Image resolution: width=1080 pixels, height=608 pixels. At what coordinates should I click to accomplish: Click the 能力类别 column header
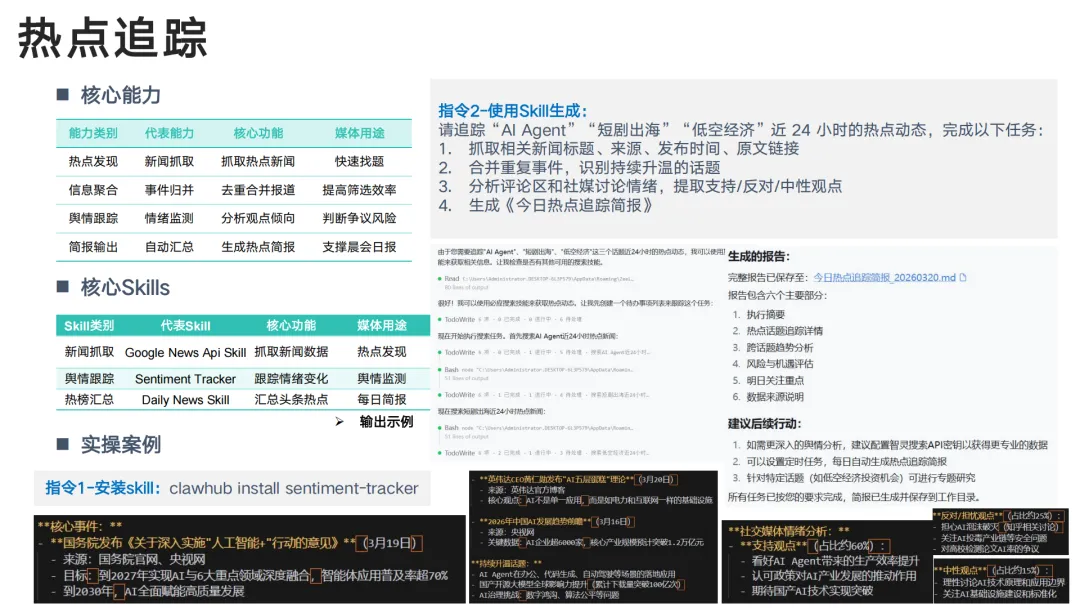coord(93,133)
